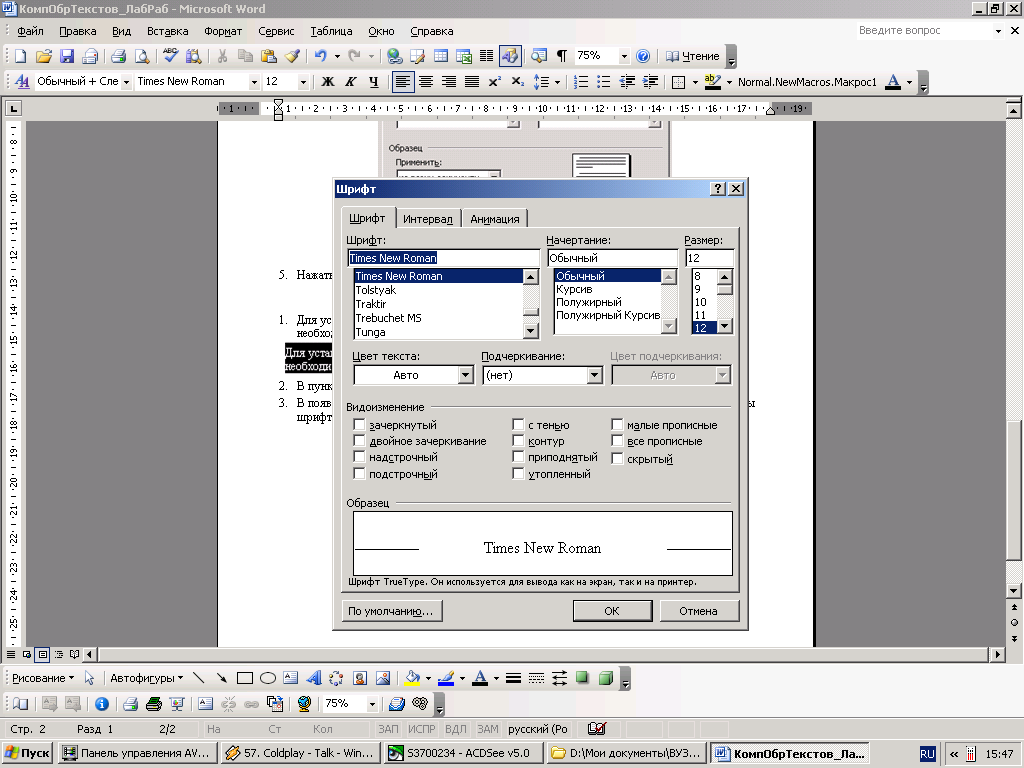Open the toolbar font size dropdown

pos(302,82)
